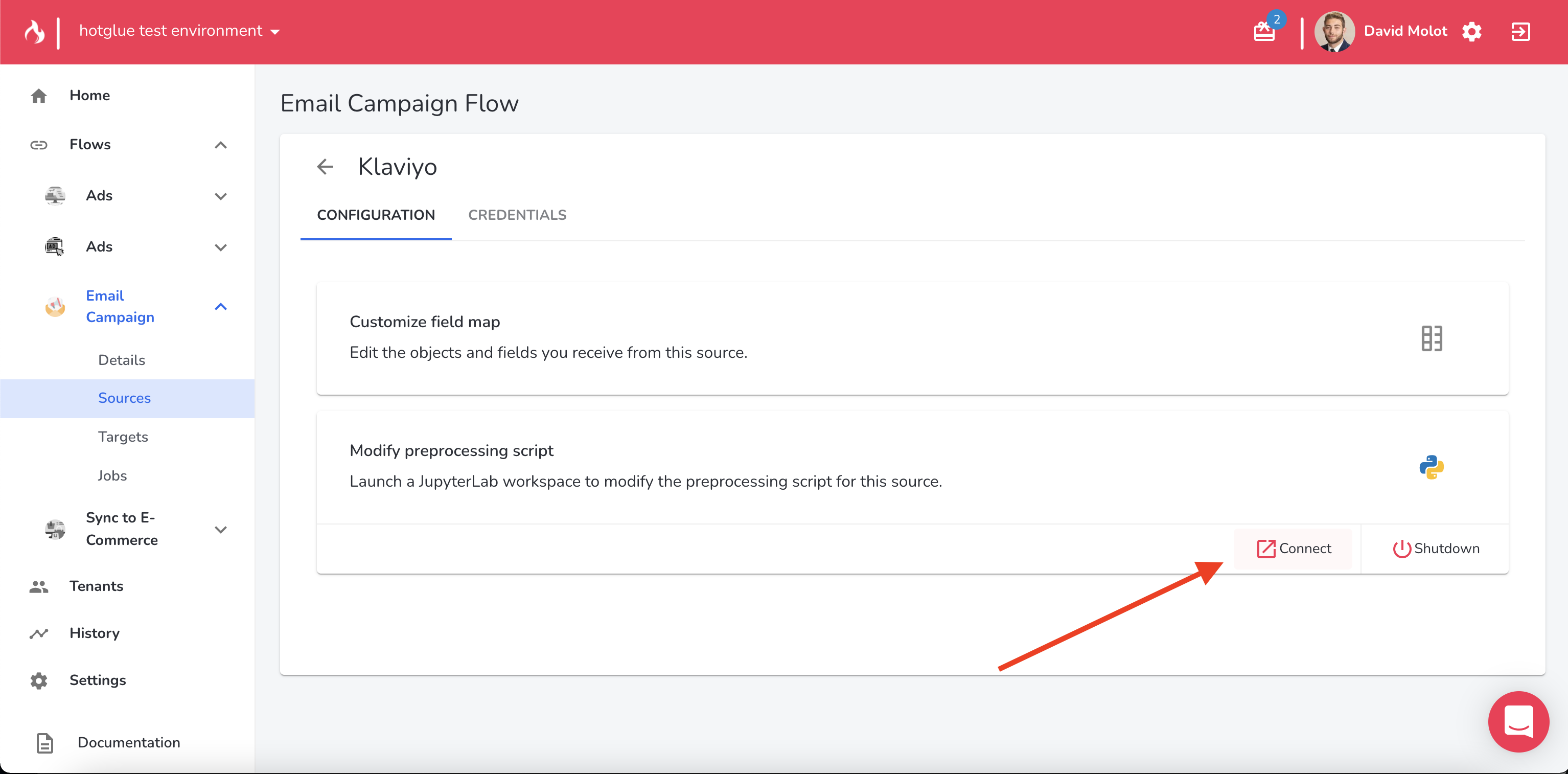
Task: Click David Molot's profile avatar
Action: click(x=1333, y=32)
